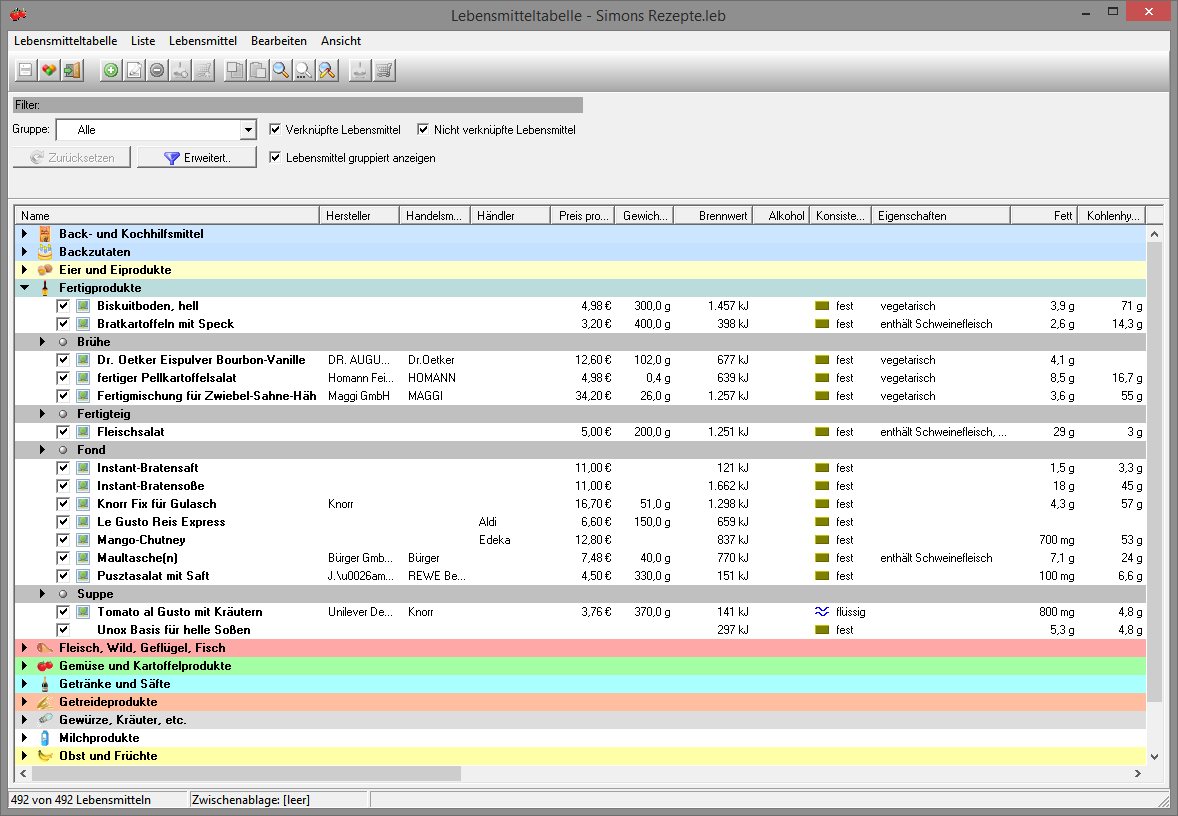Click the shopping cart icon at toolbar end
The image size is (1178, 816).
383,70
